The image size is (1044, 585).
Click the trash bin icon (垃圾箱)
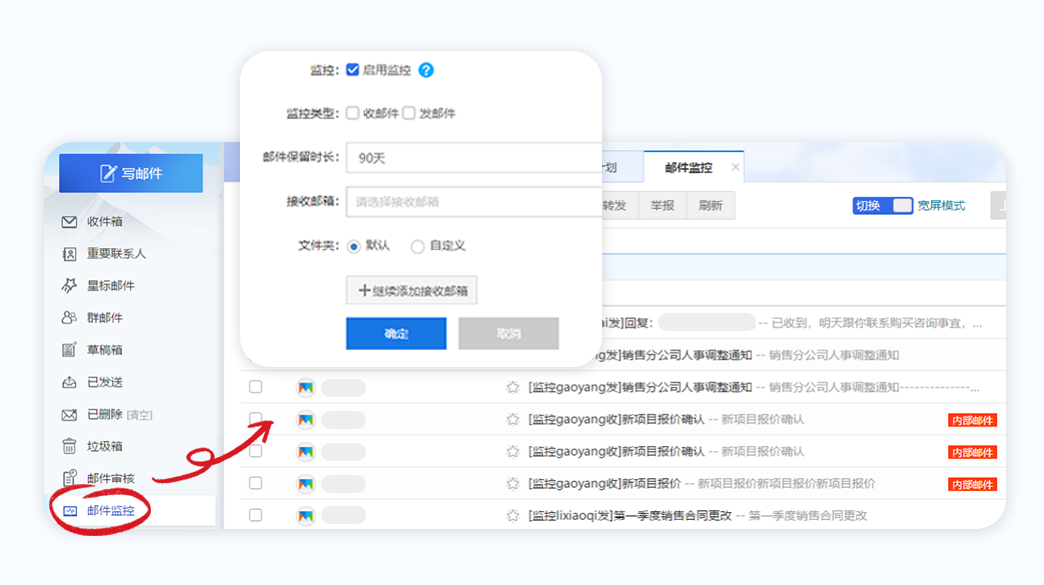(69, 446)
